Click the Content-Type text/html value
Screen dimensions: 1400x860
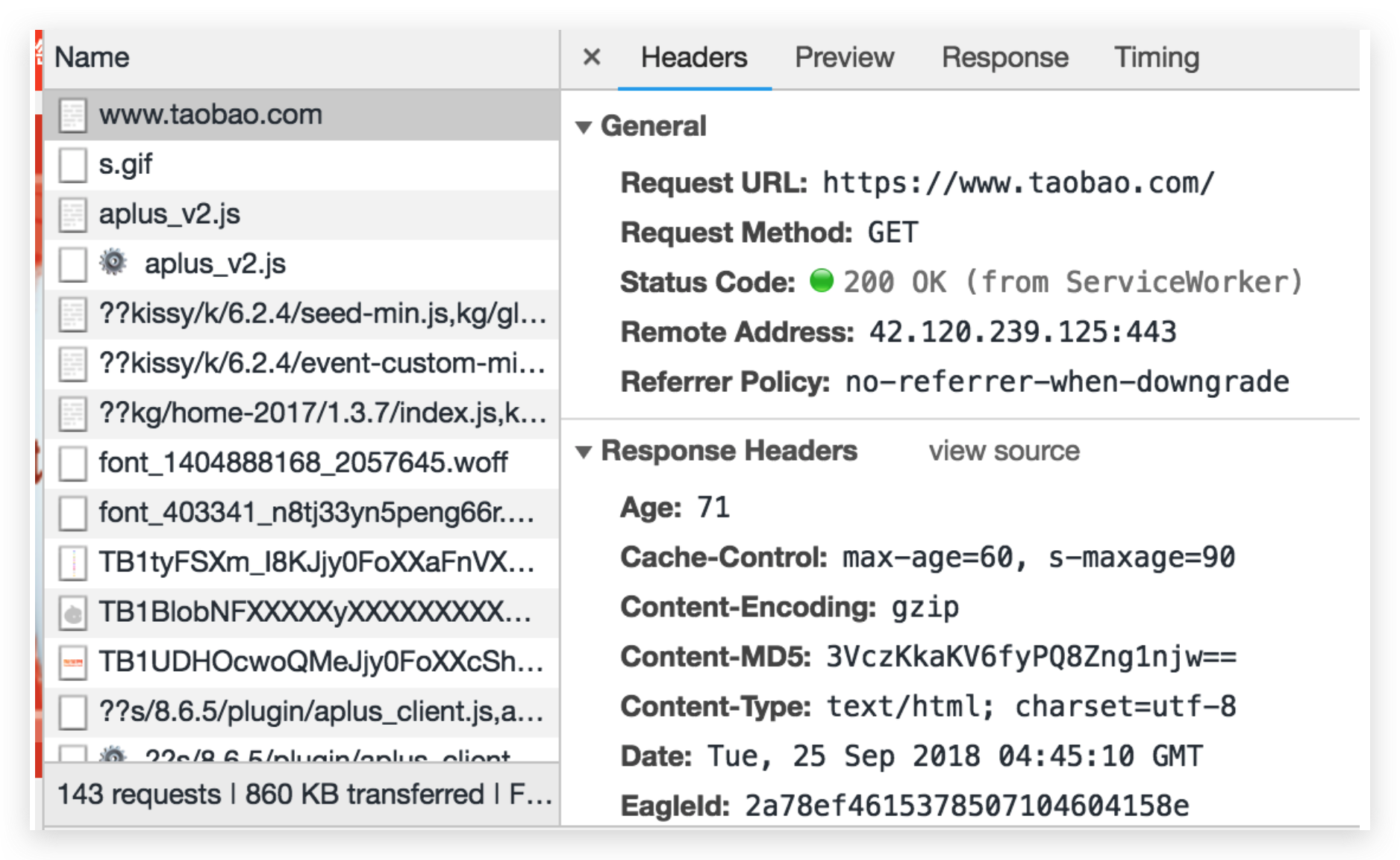coord(1031,706)
